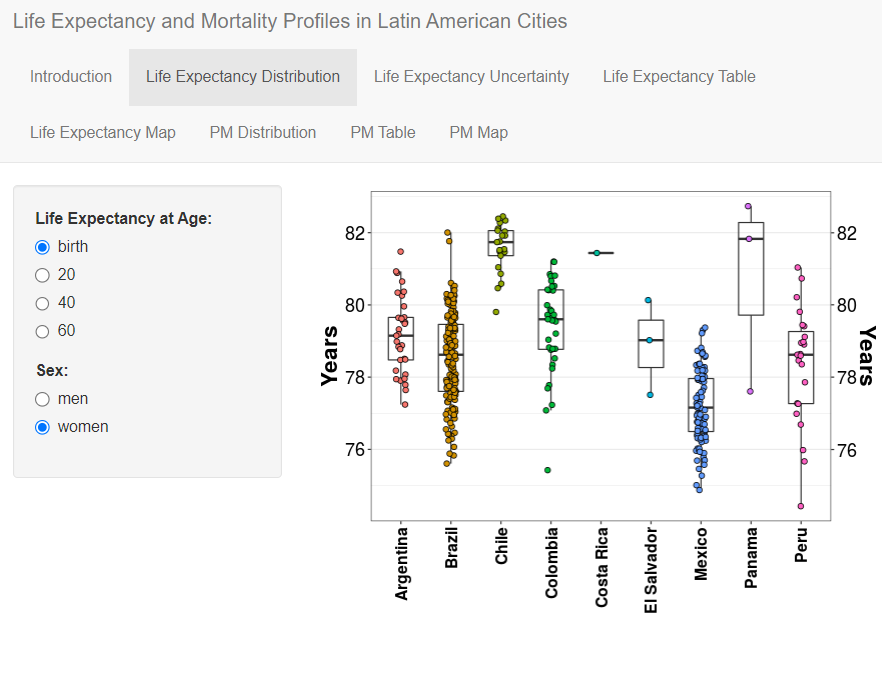Click the purple Panama outlier point
The width and height of the screenshot is (882, 685).
748,207
